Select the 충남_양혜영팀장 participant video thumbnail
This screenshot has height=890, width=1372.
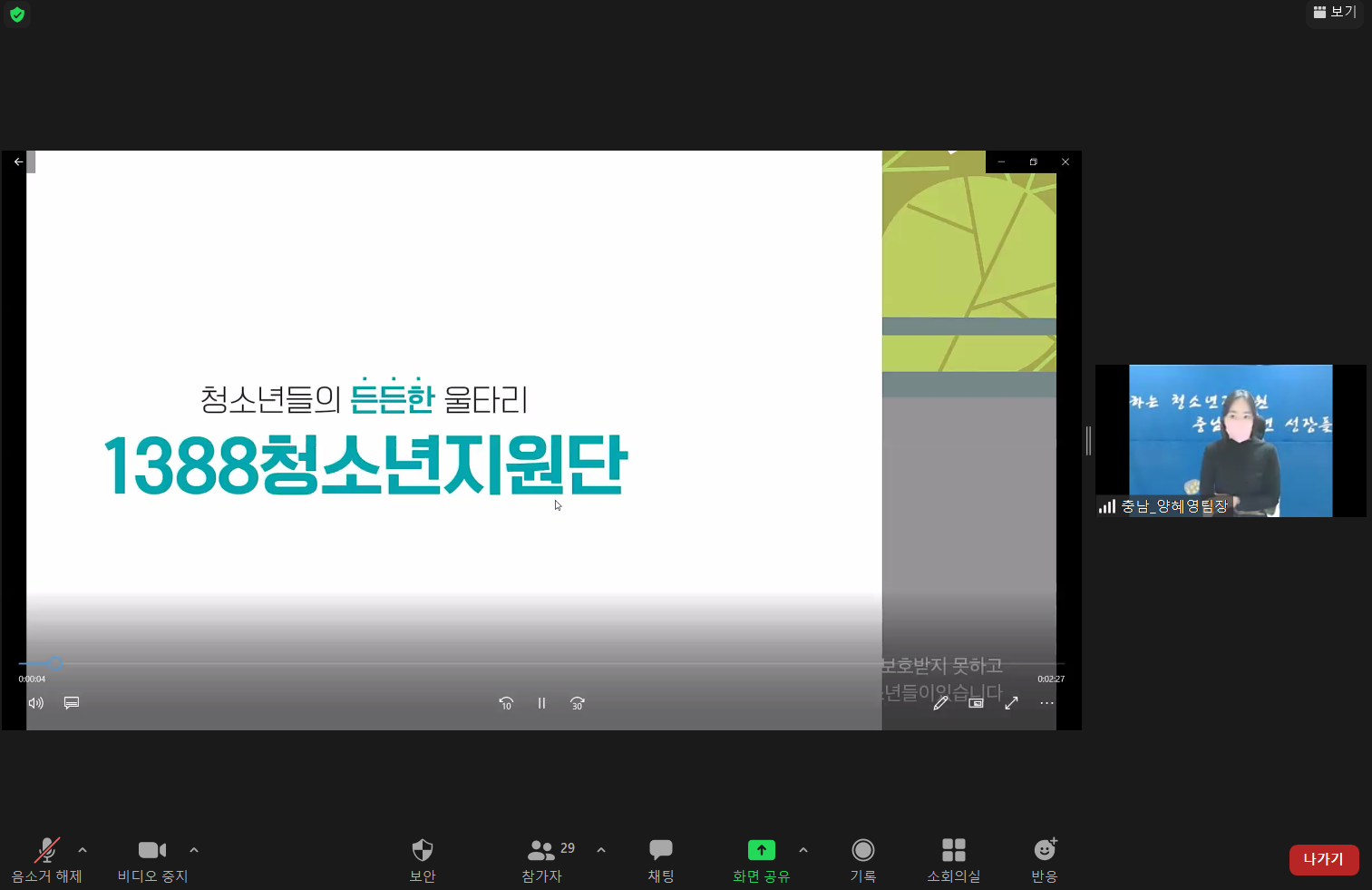coord(1230,441)
